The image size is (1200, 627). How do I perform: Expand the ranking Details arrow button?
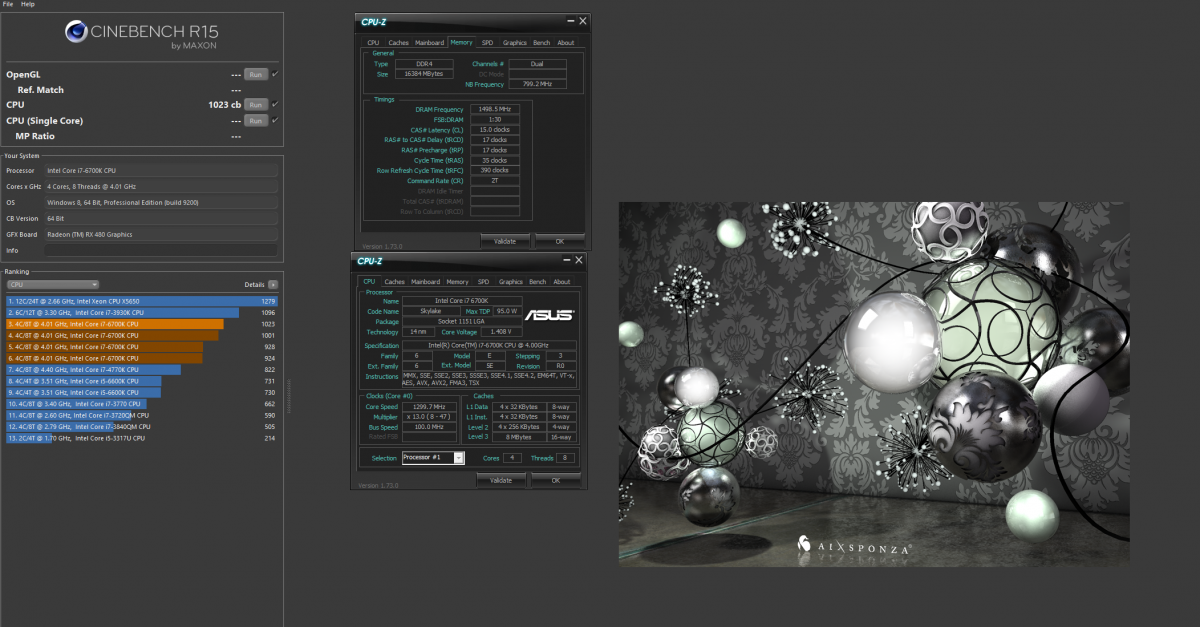(x=273, y=285)
